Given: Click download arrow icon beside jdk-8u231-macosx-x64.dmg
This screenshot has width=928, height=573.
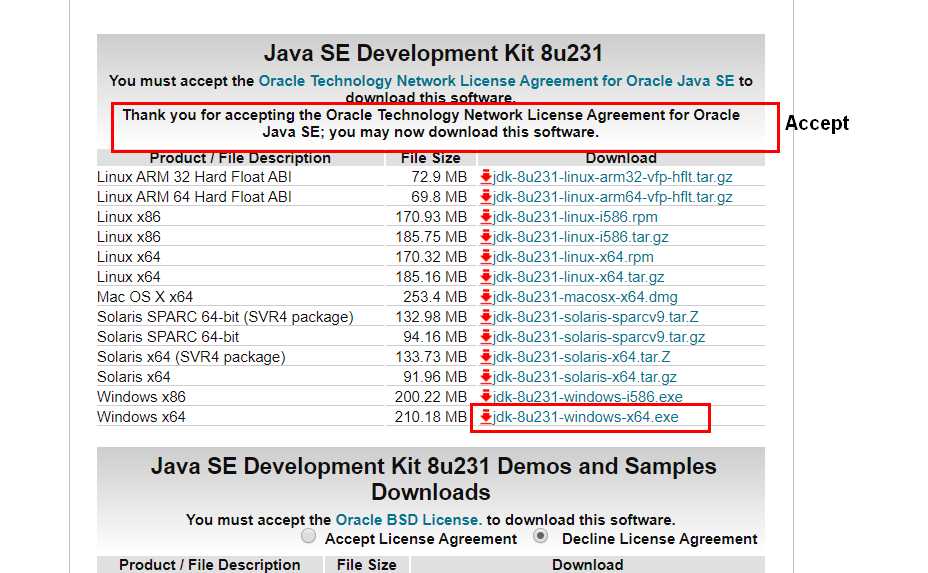Looking at the screenshot, I should (486, 297).
